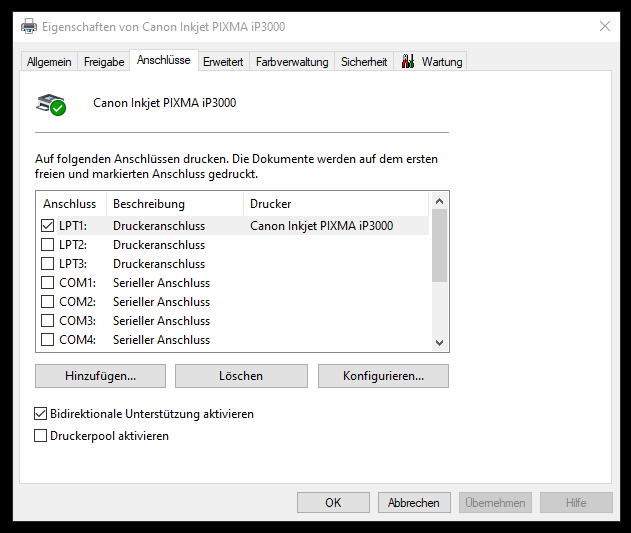Select the LPT3: row Druckeranschluss text
631x533 pixels.
pyautogui.click(x=159, y=264)
